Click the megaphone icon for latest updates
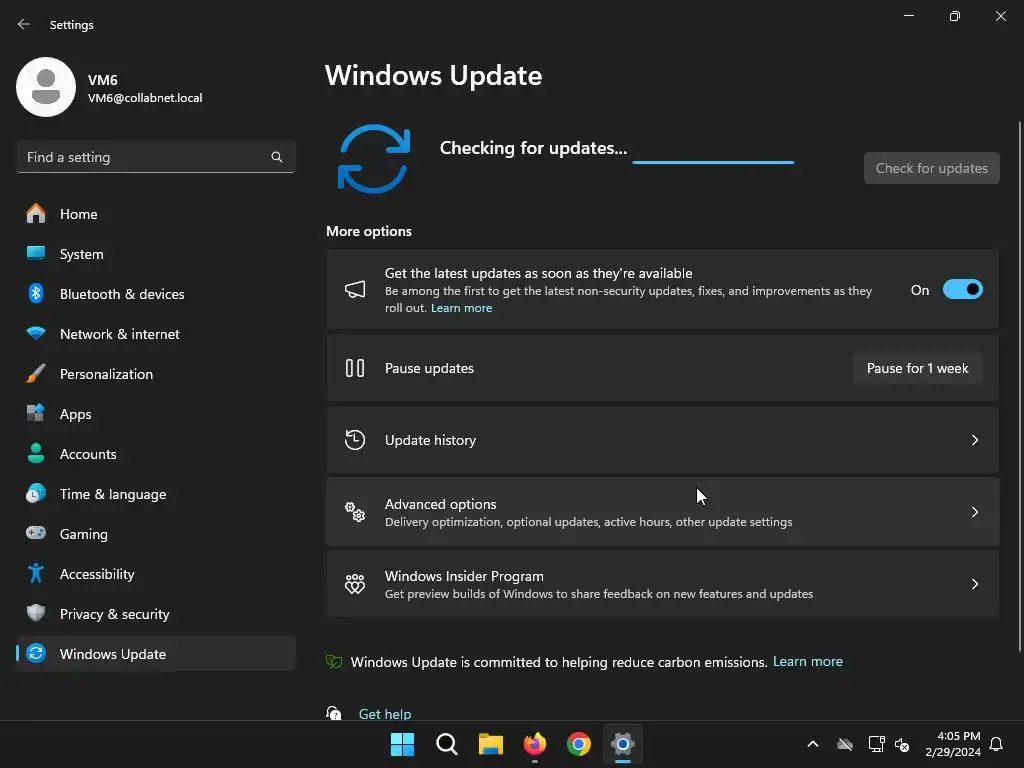 pos(355,289)
